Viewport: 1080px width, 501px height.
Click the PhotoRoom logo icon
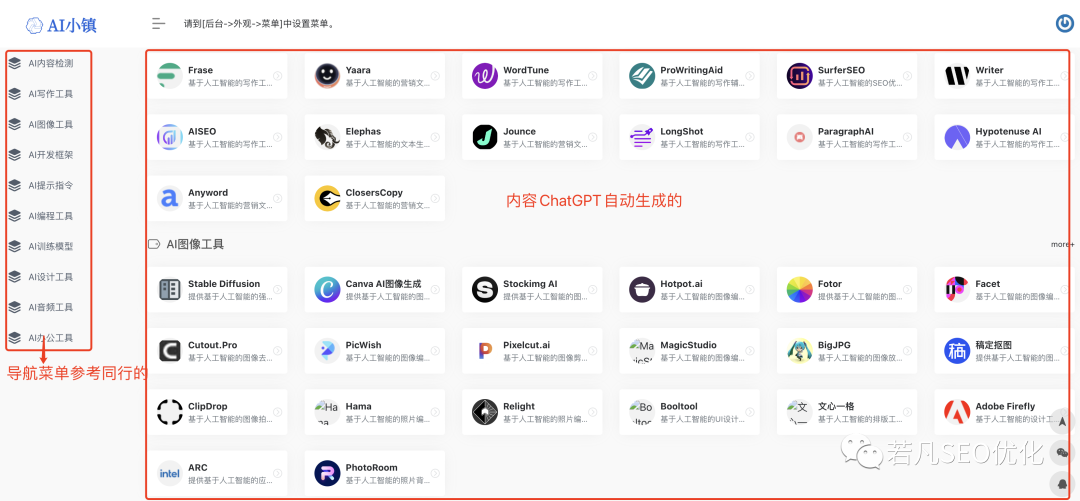[x=327, y=473]
